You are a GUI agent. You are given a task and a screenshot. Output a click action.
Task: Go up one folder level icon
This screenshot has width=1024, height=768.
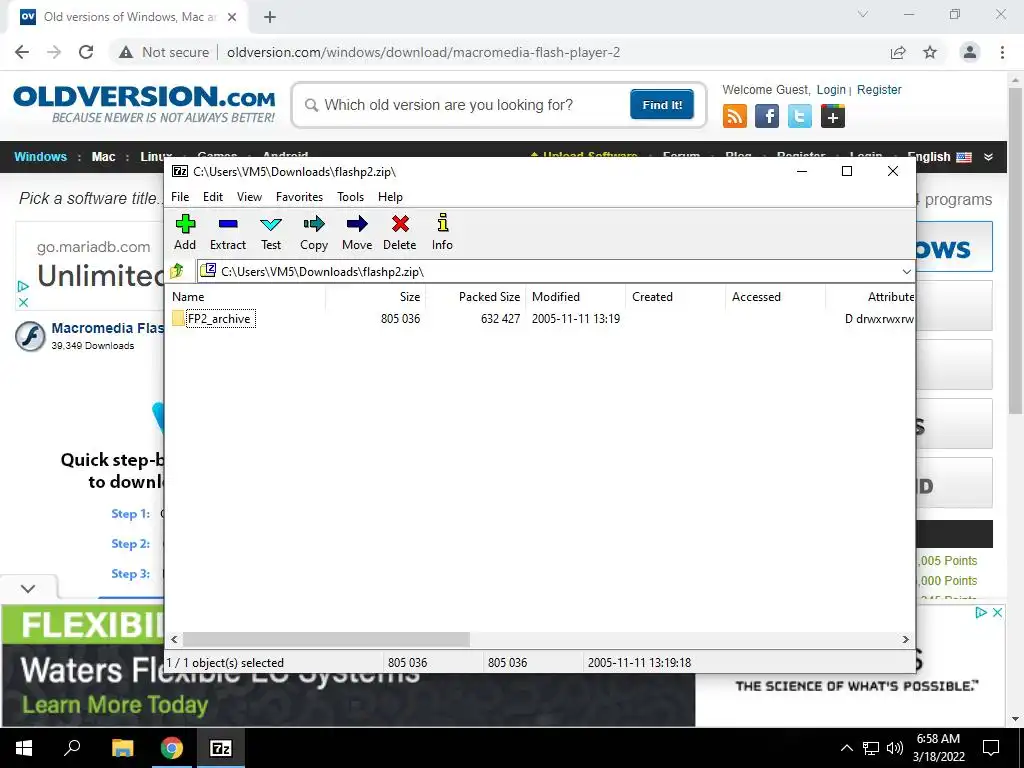point(177,270)
